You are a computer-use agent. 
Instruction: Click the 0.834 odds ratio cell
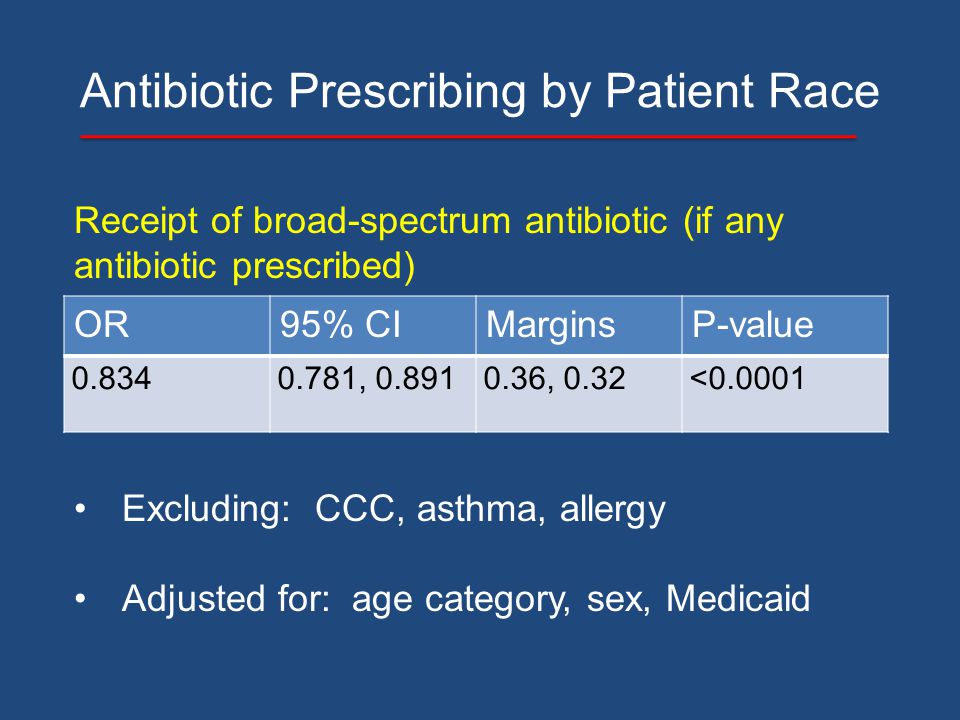coord(167,394)
